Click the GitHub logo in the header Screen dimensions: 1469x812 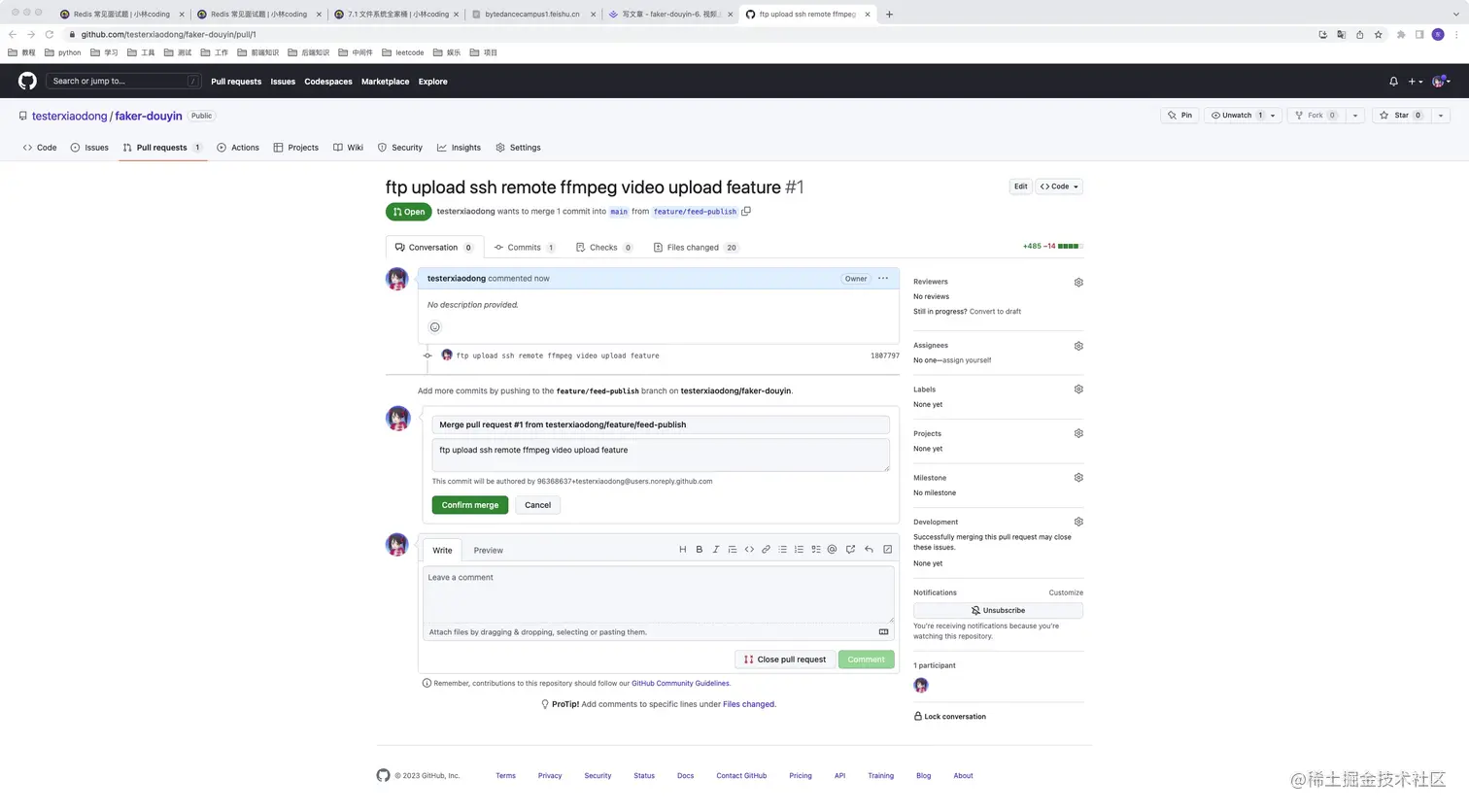[27, 81]
